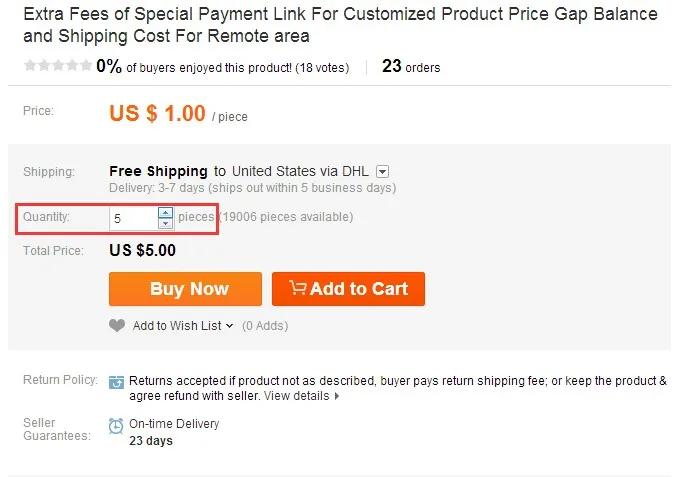
Task: Click the On-time Delivery guarantee text
Action: tap(174, 424)
